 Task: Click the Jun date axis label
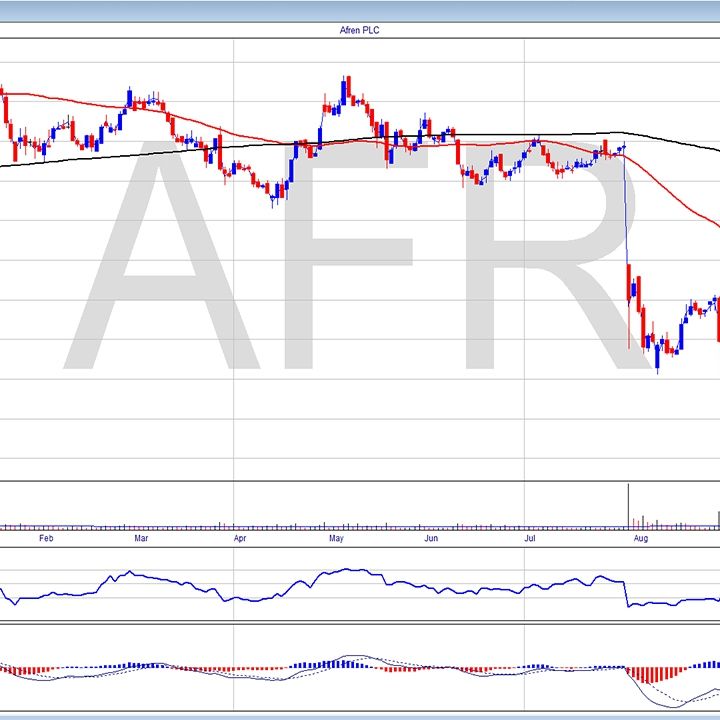coord(430,538)
